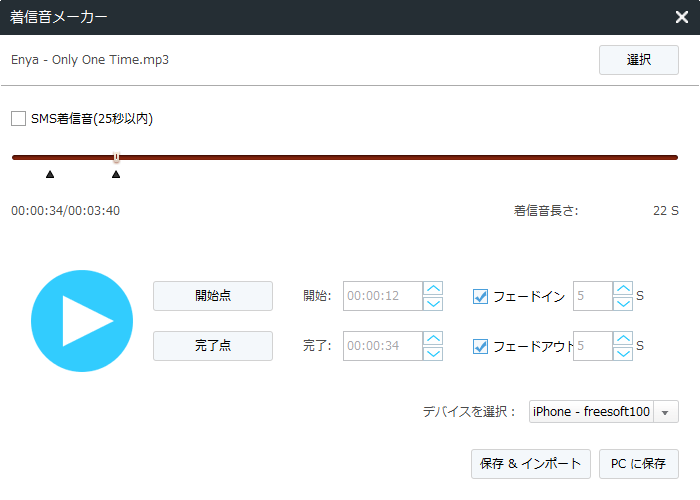Click the playback position handle on the timeline
Image resolution: width=700 pixels, height=500 pixels.
[x=116, y=157]
